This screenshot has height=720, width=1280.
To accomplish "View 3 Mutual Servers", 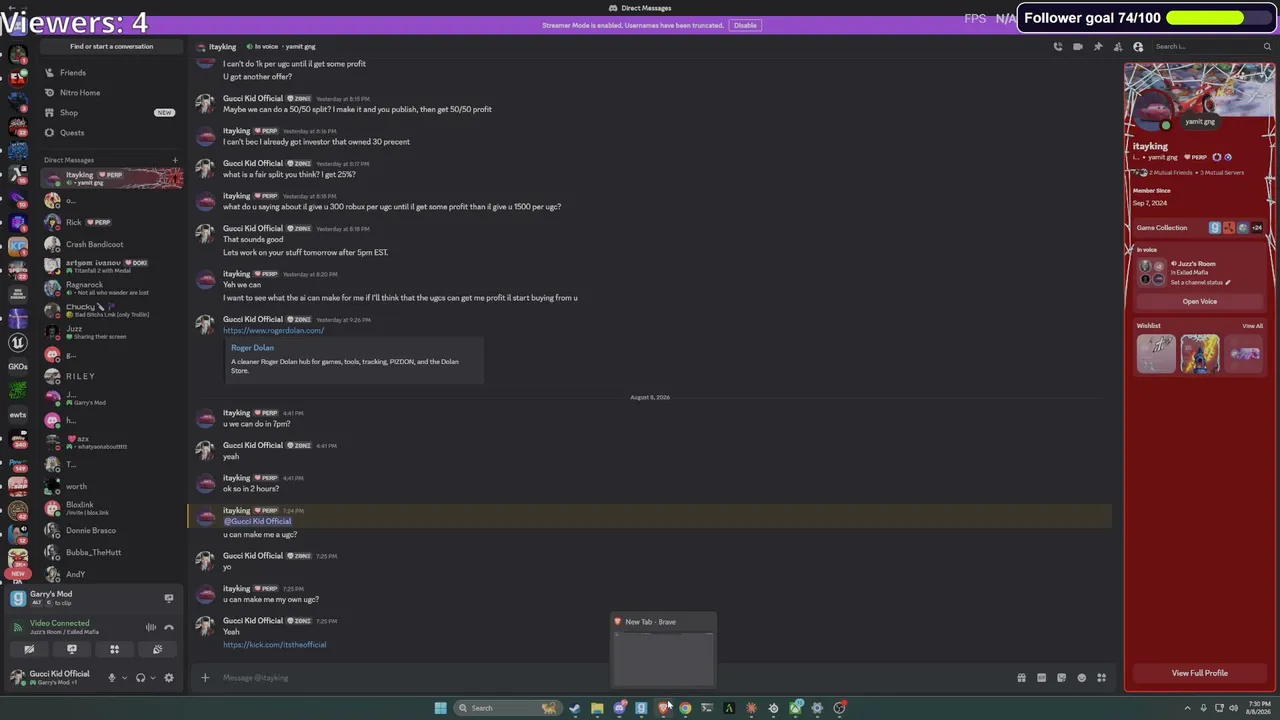I will [1222, 173].
